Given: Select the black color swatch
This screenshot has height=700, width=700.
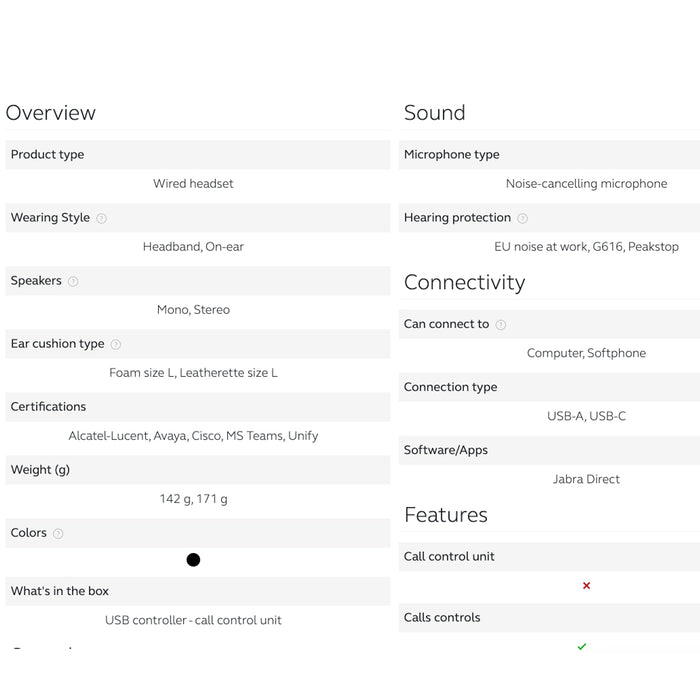Looking at the screenshot, I should [x=193, y=560].
